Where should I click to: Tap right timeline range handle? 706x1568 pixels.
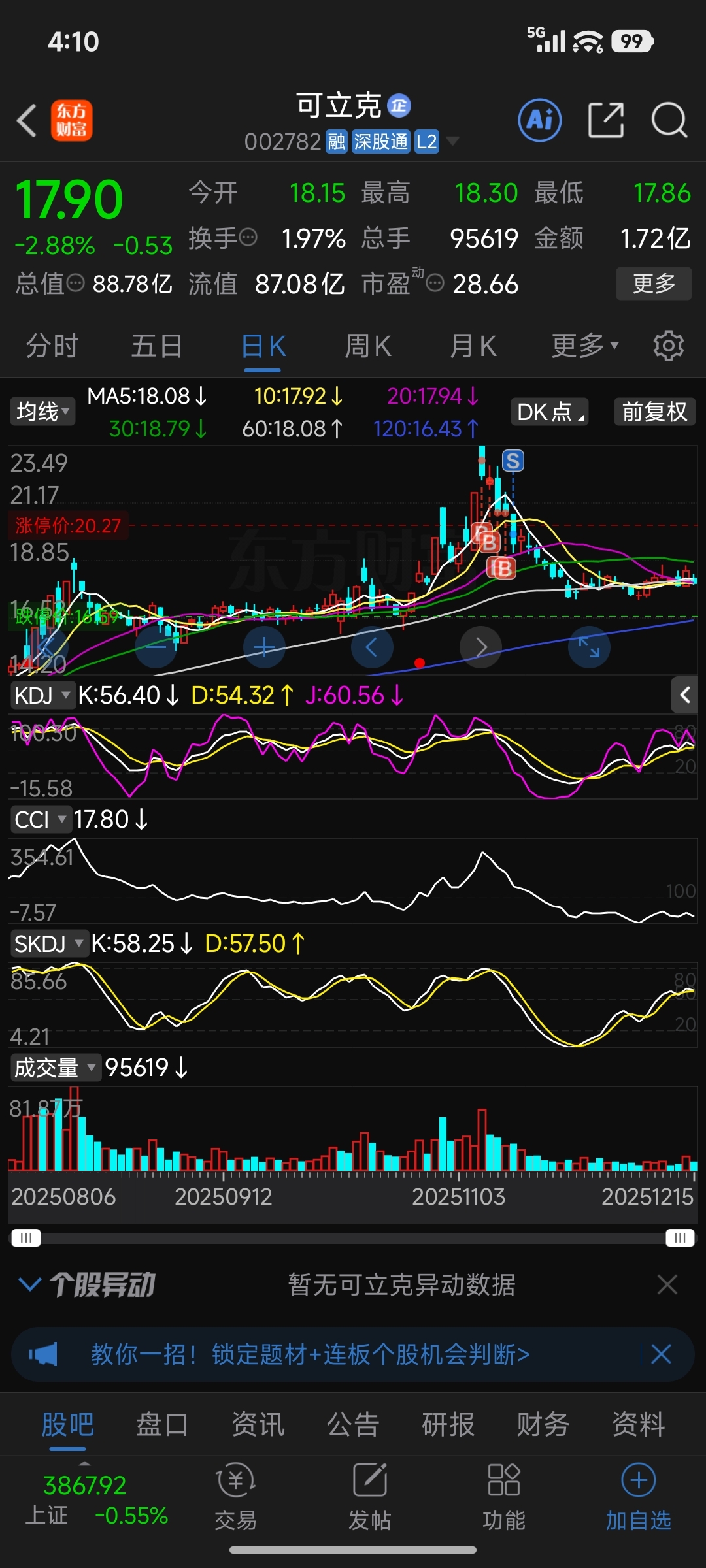pos(680,1238)
